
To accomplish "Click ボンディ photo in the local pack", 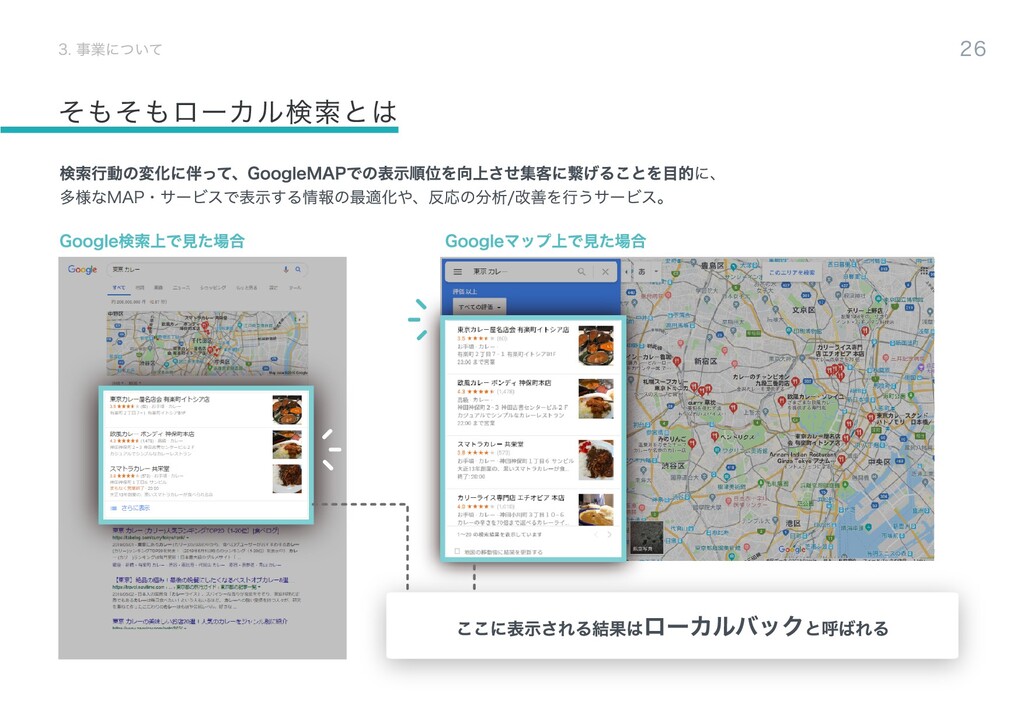I will coord(287,444).
